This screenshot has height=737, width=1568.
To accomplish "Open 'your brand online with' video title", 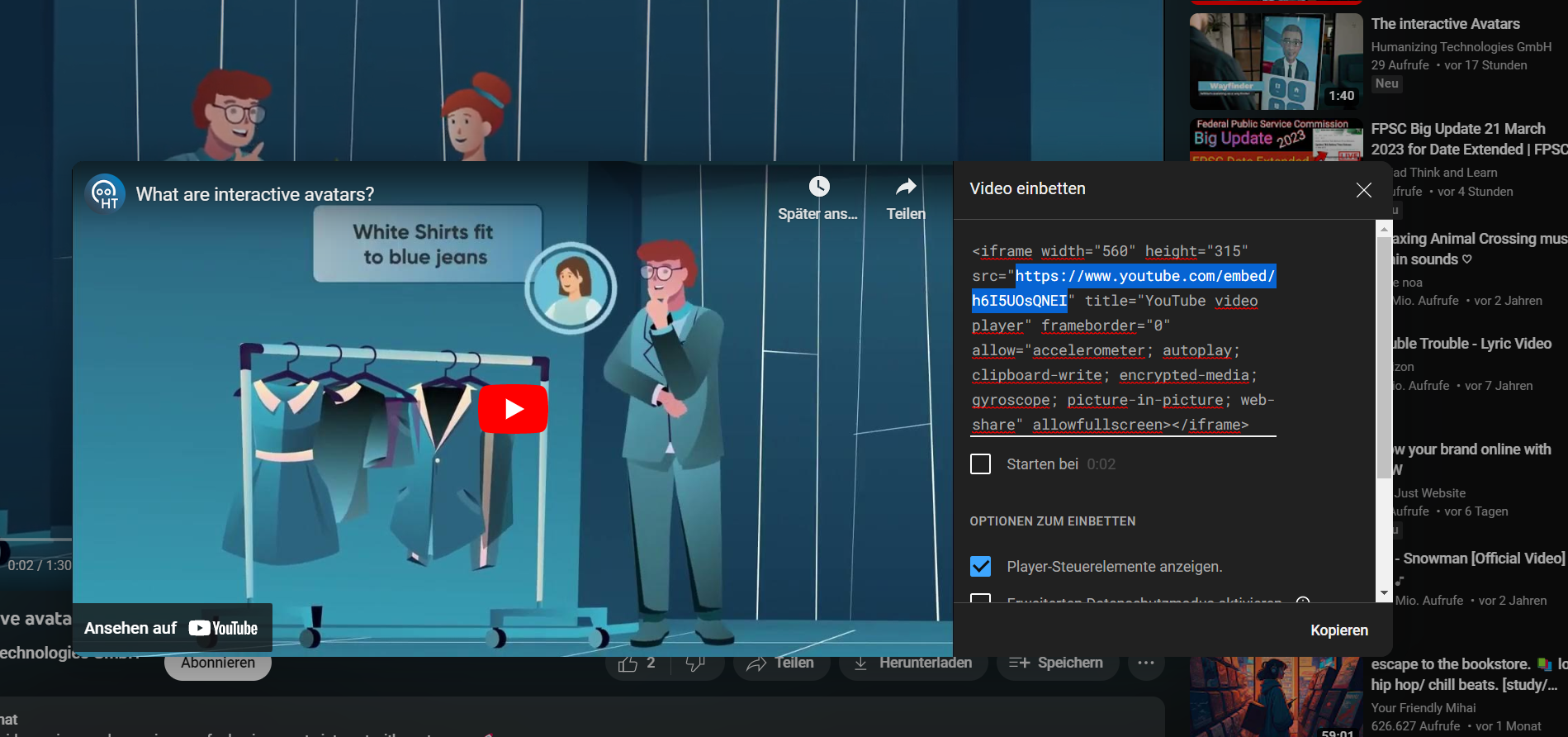I will (1472, 459).
